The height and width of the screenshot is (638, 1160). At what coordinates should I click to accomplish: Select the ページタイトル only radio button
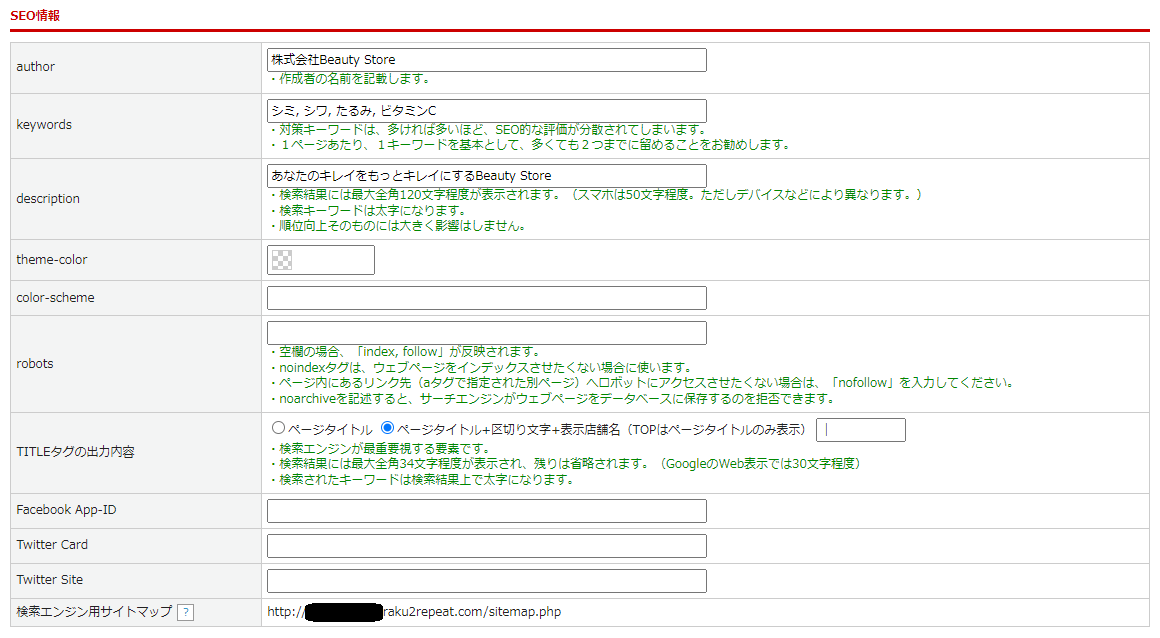coord(278,428)
